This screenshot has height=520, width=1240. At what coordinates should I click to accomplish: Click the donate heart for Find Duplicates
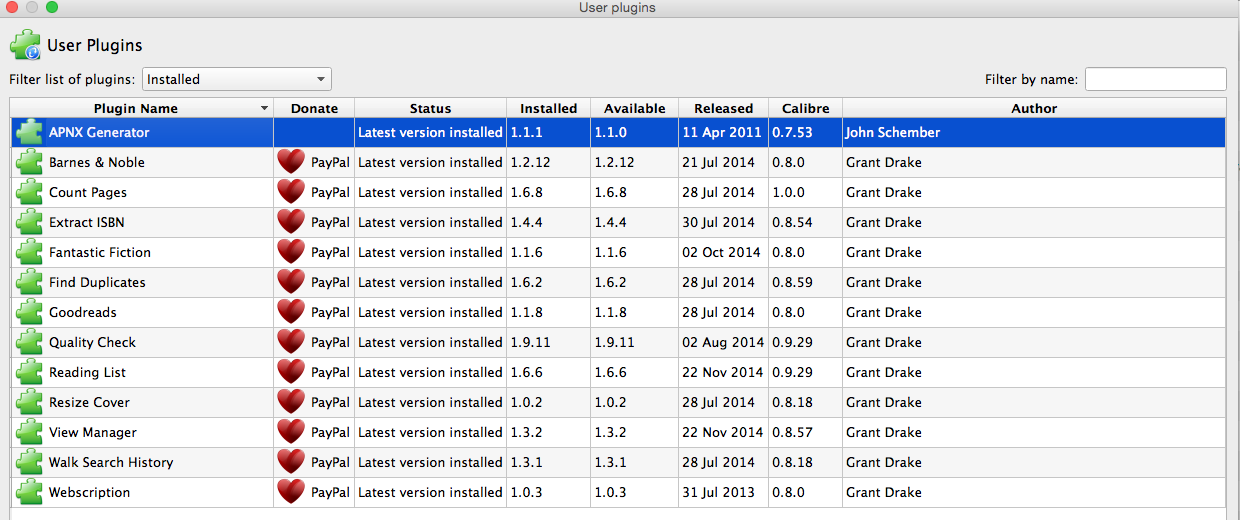click(x=291, y=282)
